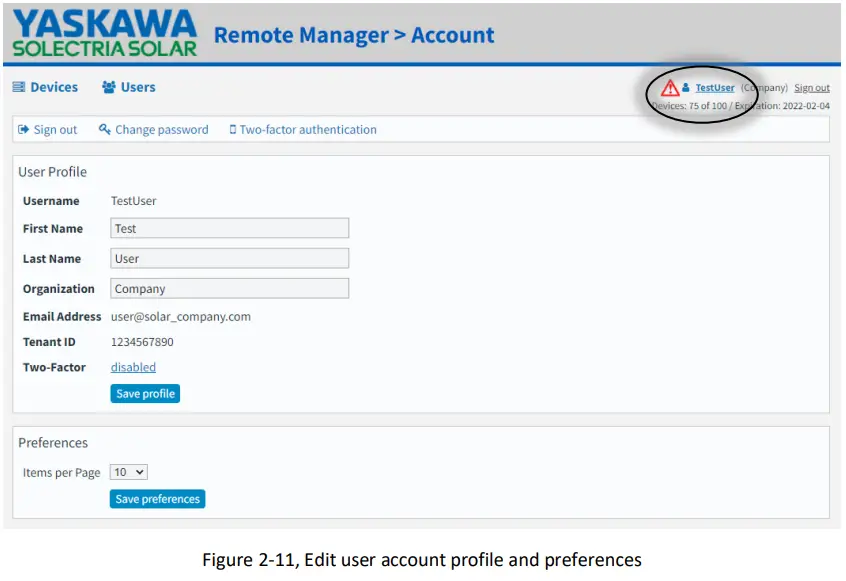Click the Users group icon
The height and width of the screenshot is (581, 846).
[x=108, y=87]
